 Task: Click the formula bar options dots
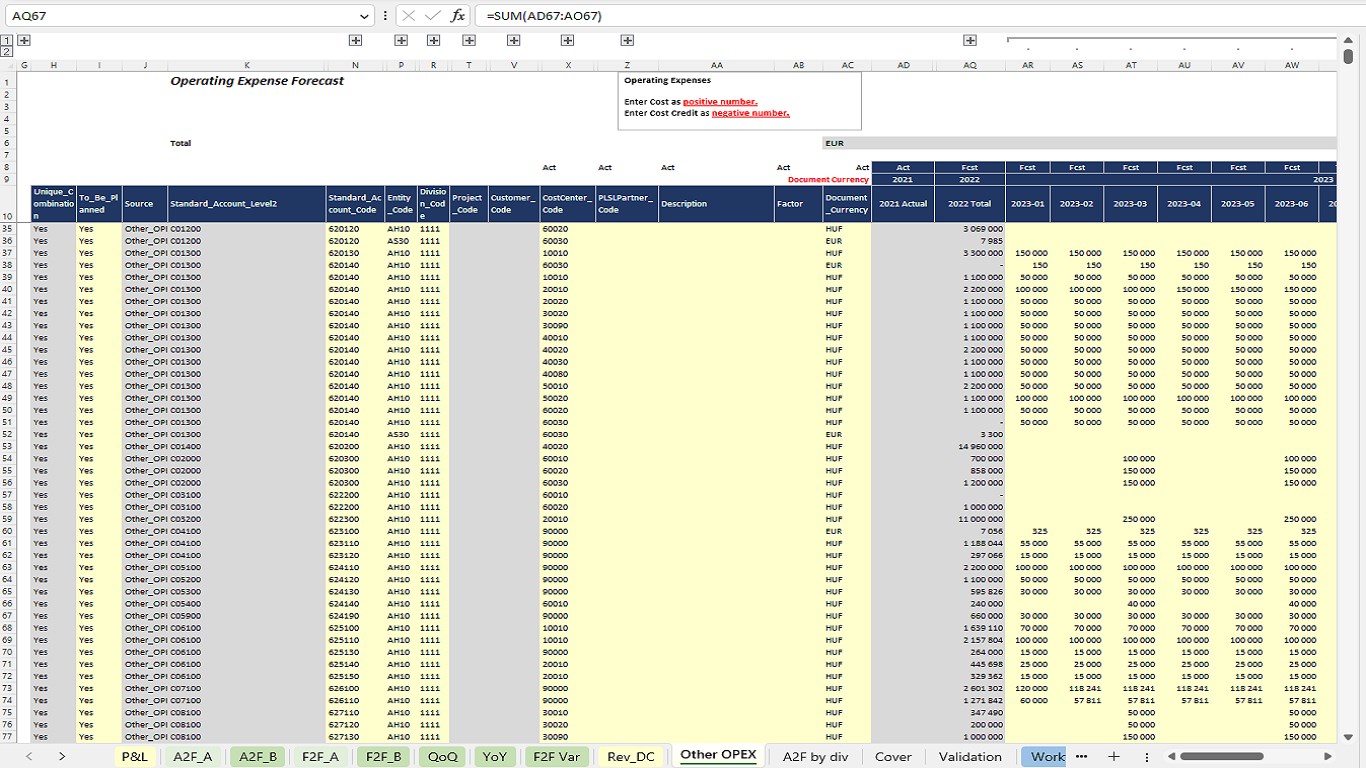[x=386, y=16]
